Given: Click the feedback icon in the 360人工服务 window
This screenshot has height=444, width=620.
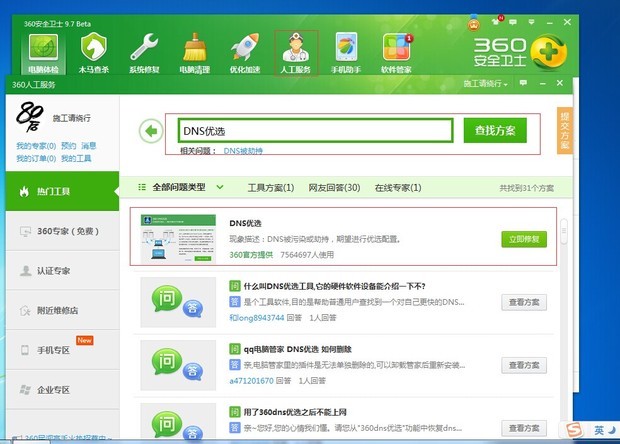Looking at the screenshot, I should click(524, 83).
